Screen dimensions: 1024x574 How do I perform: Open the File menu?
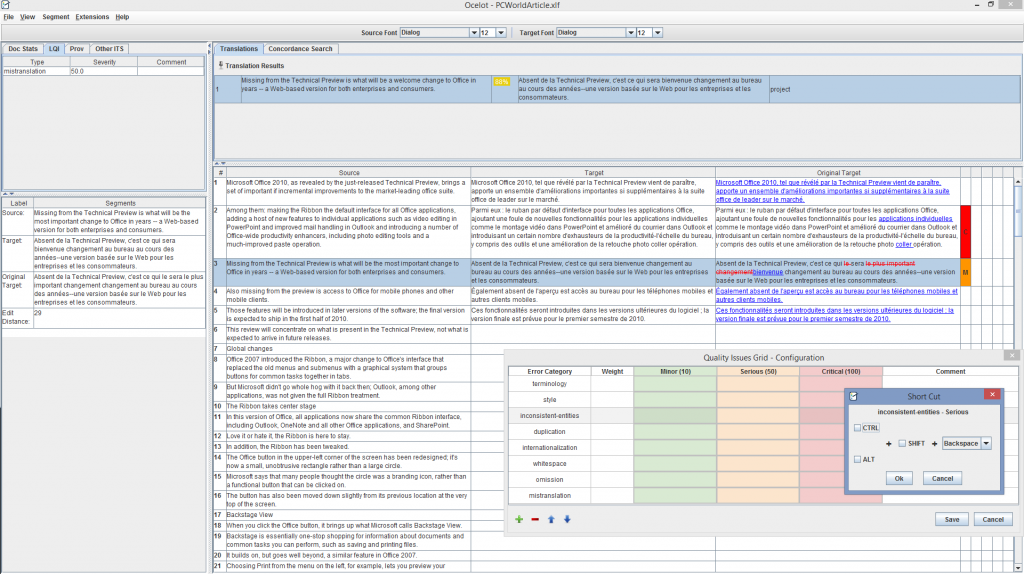(x=8, y=17)
